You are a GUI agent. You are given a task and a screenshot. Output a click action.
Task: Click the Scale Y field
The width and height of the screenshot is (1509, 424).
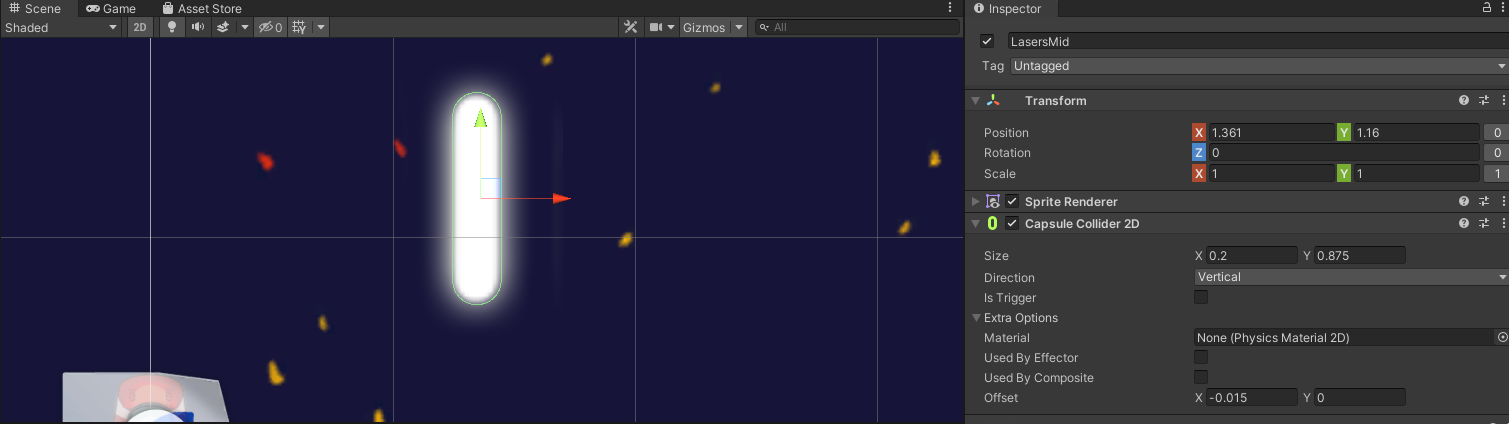click(x=1415, y=173)
